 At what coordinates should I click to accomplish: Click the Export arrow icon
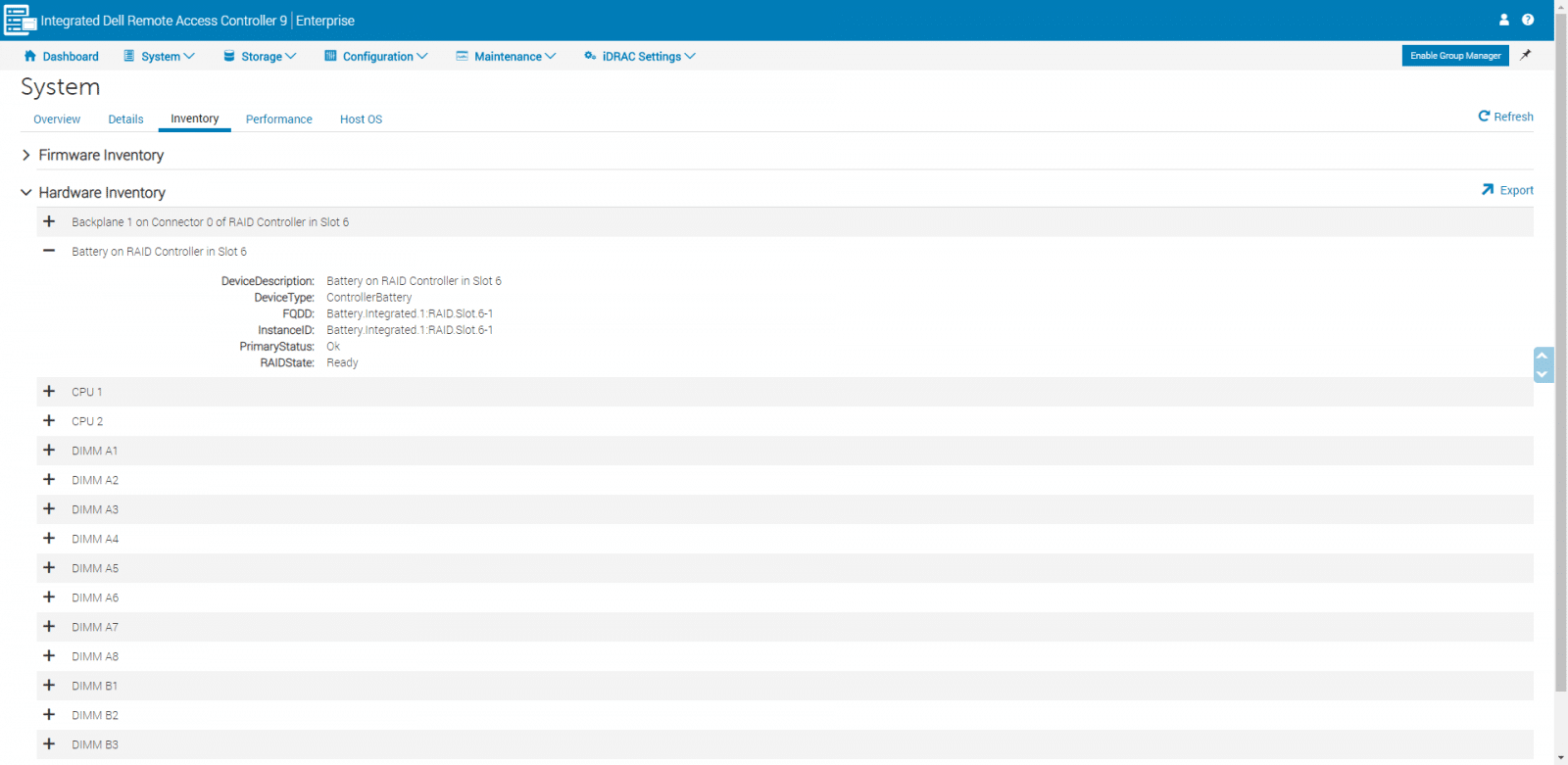tap(1488, 190)
